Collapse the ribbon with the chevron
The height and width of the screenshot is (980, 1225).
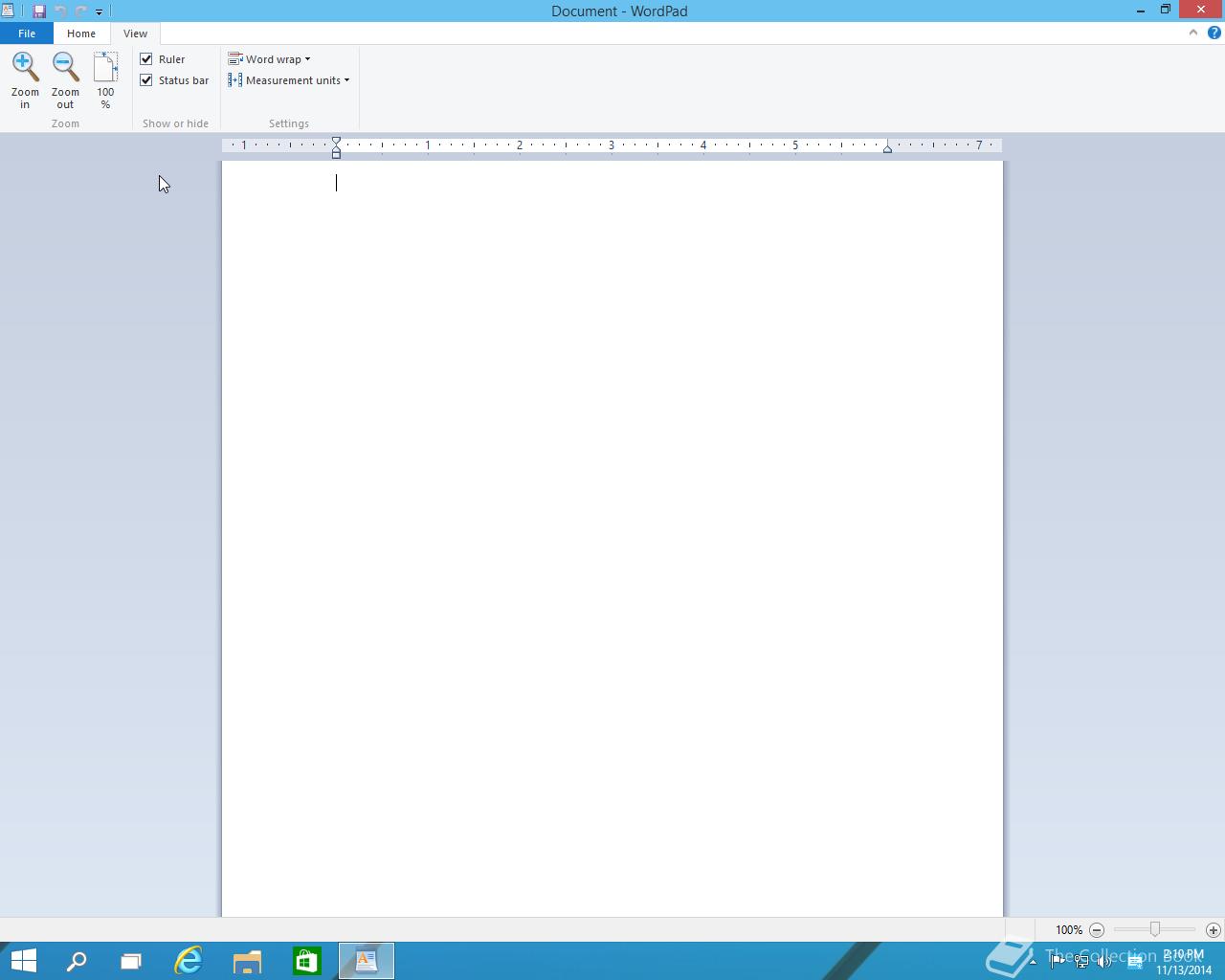tap(1193, 33)
